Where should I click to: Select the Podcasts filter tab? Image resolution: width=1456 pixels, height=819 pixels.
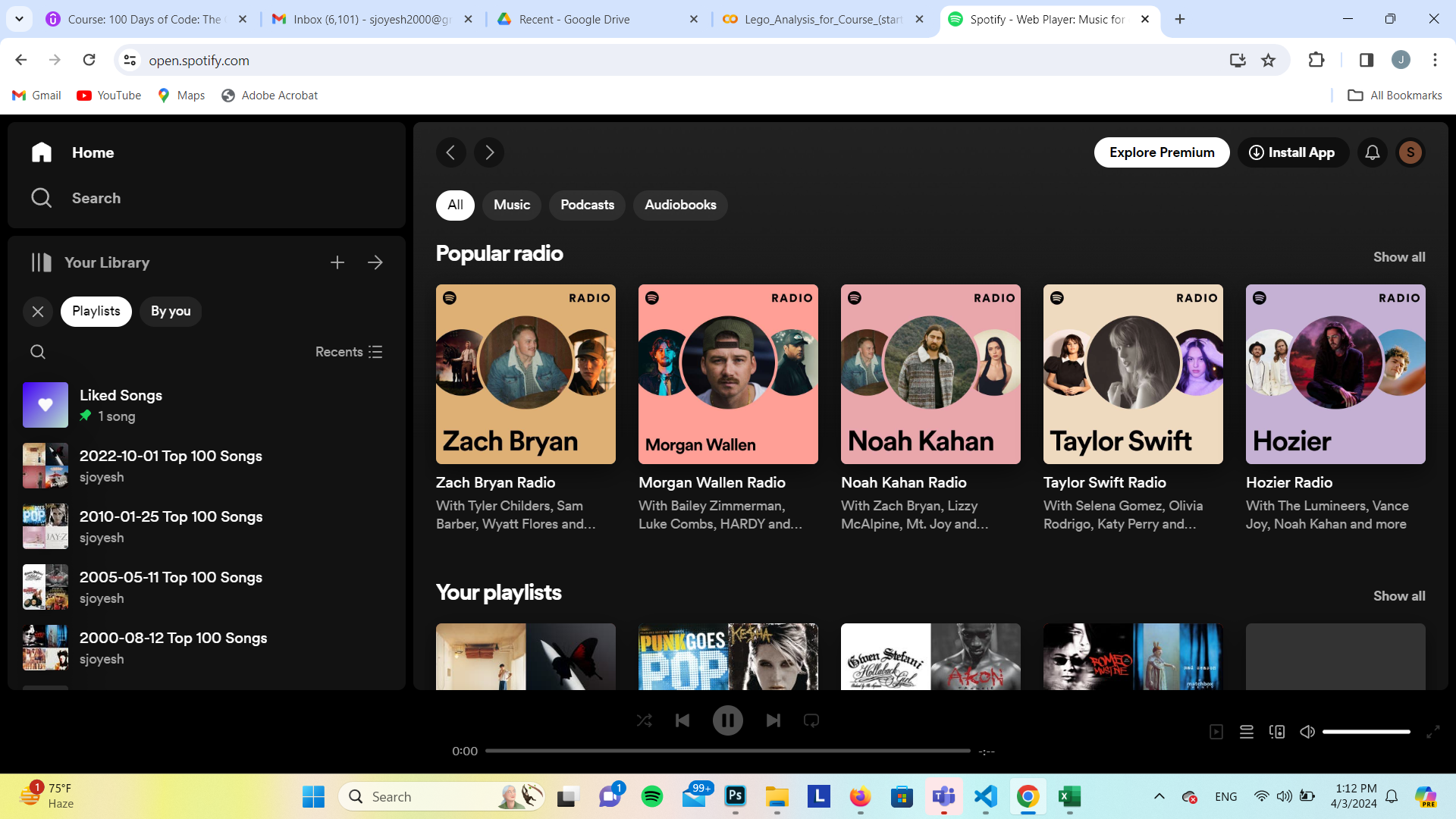click(587, 205)
